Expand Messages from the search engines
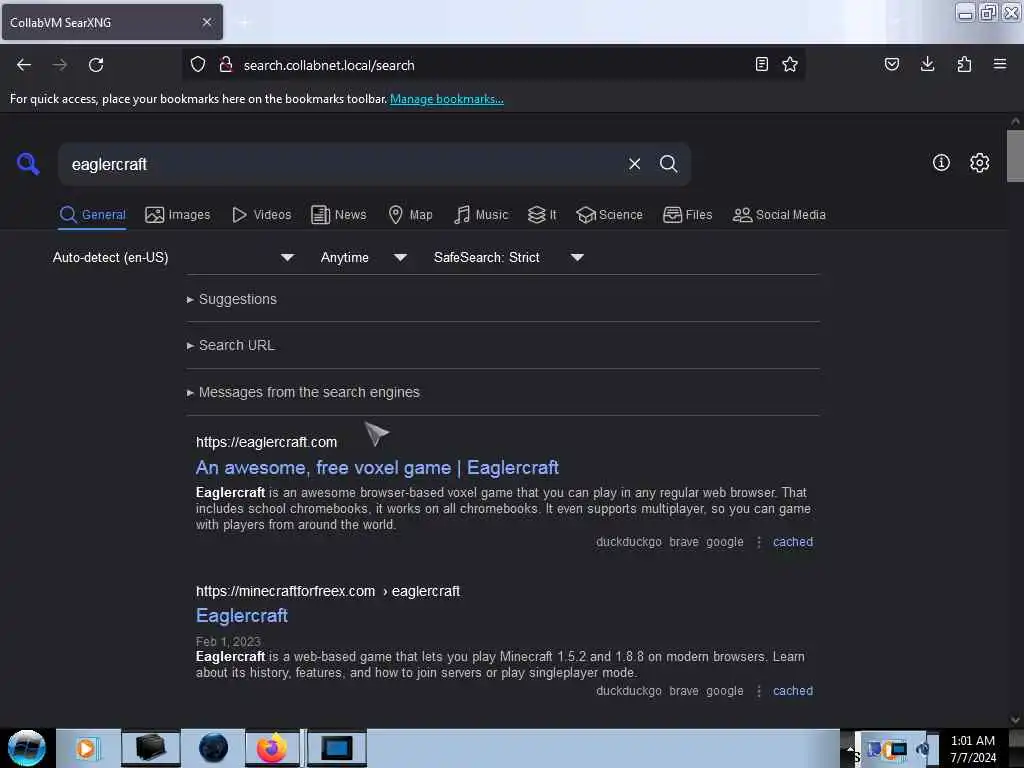Viewport: 1024px width, 768px height. [303, 392]
